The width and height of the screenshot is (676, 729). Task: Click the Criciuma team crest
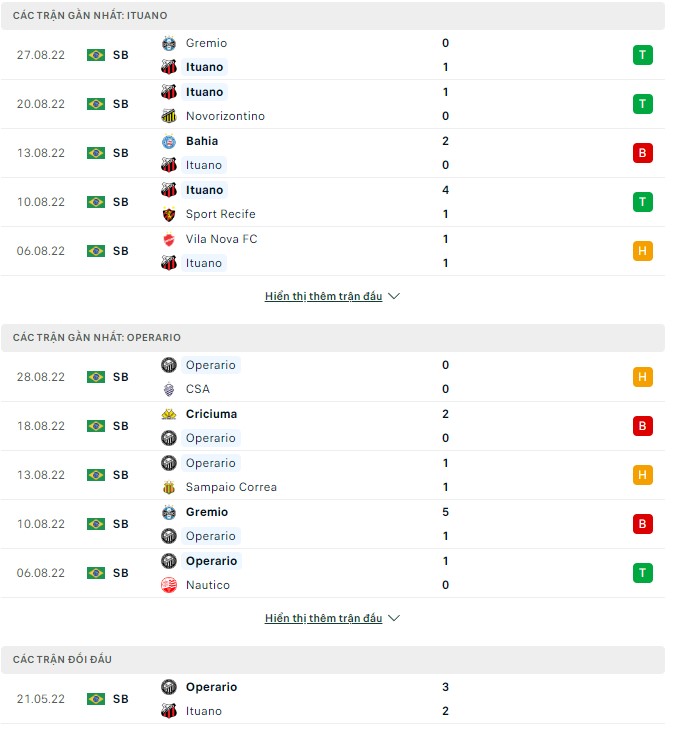tap(168, 414)
